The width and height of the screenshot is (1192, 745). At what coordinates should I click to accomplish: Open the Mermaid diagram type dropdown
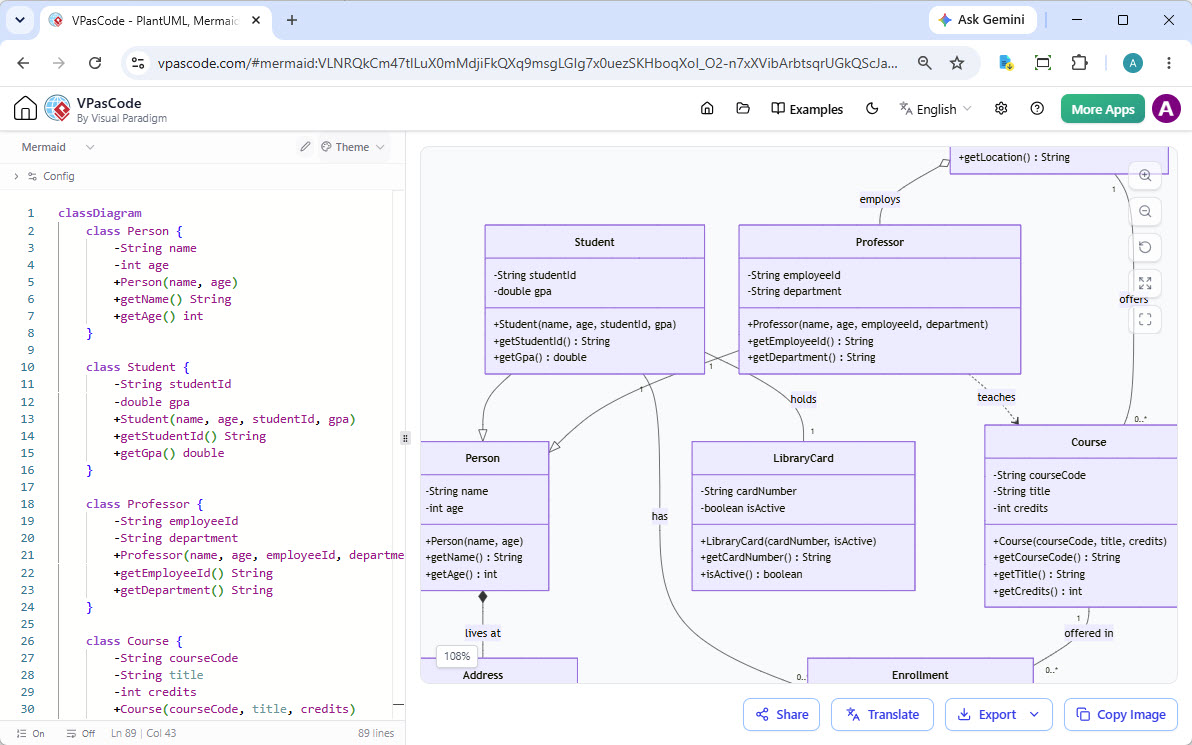[x=58, y=147]
